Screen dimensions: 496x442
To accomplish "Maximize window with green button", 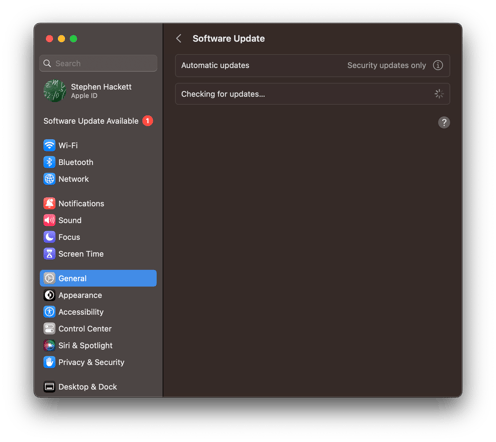I will [x=73, y=39].
